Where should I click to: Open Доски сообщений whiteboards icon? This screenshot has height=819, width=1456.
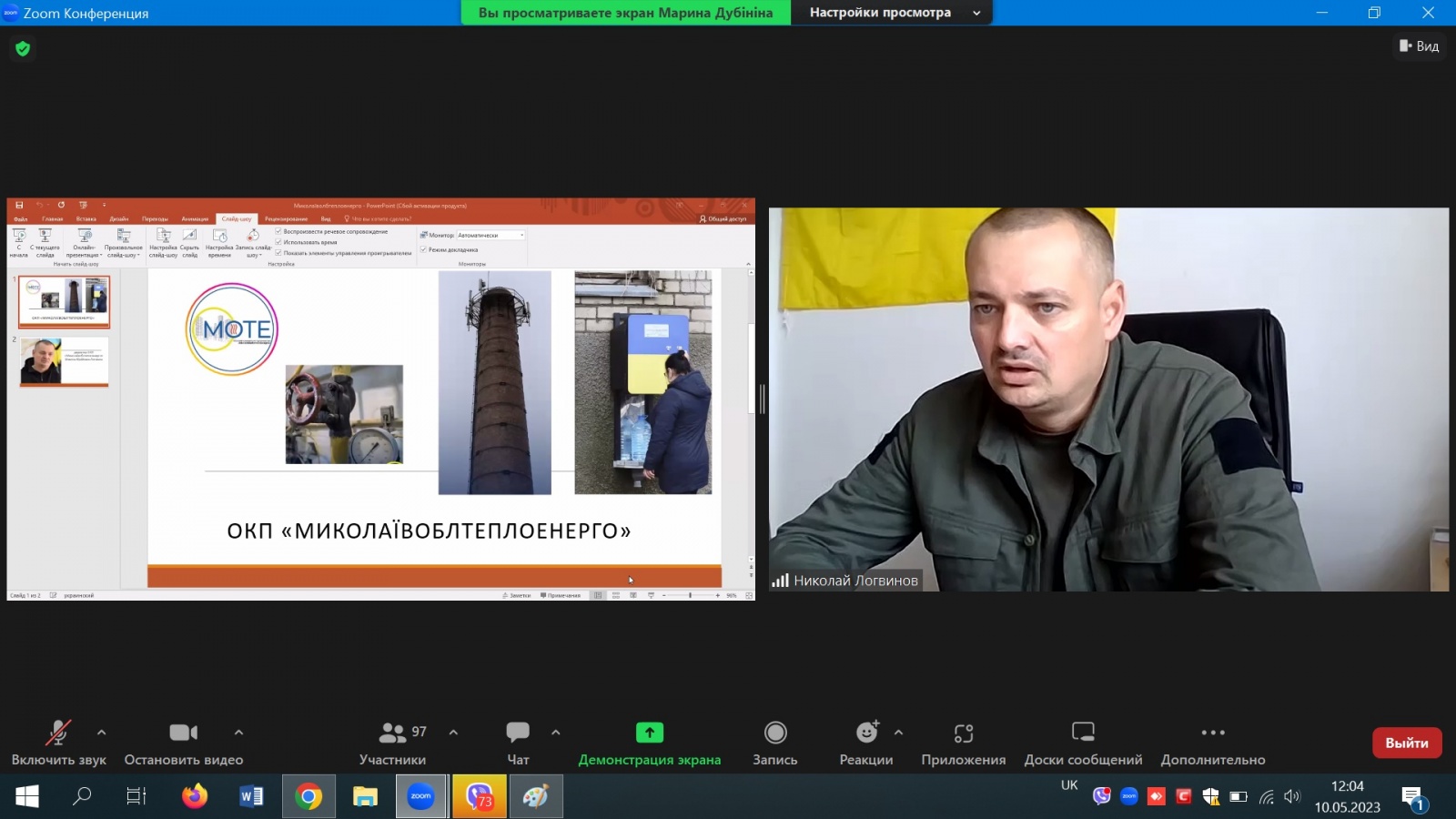(1083, 732)
